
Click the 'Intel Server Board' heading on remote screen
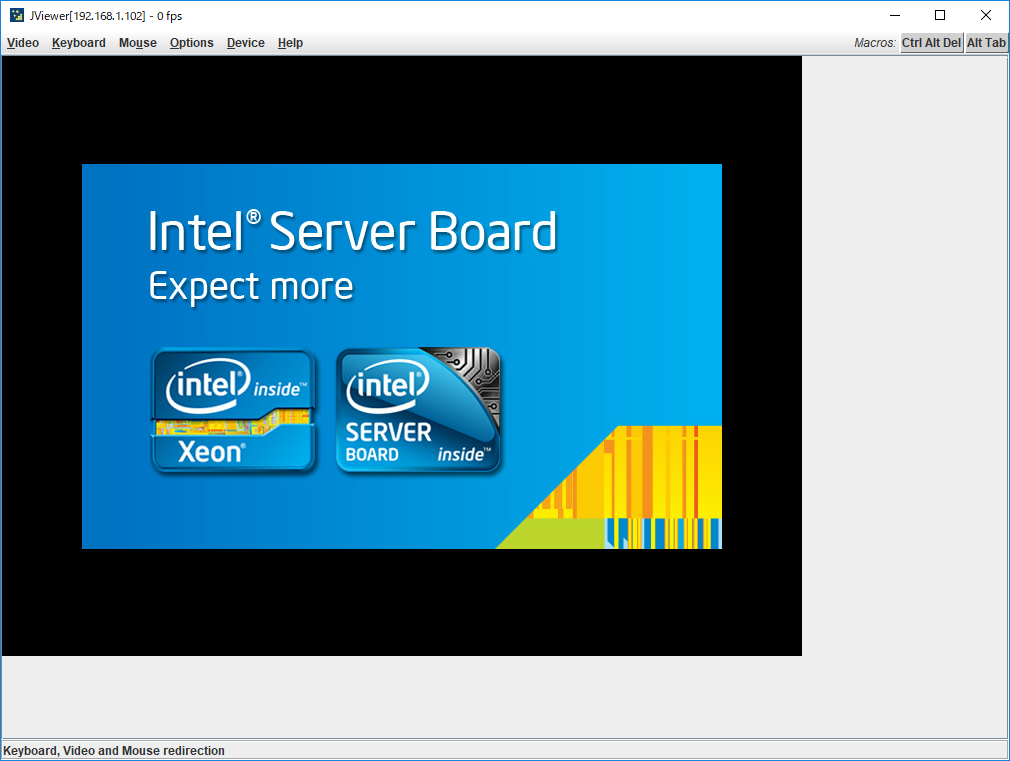point(352,231)
